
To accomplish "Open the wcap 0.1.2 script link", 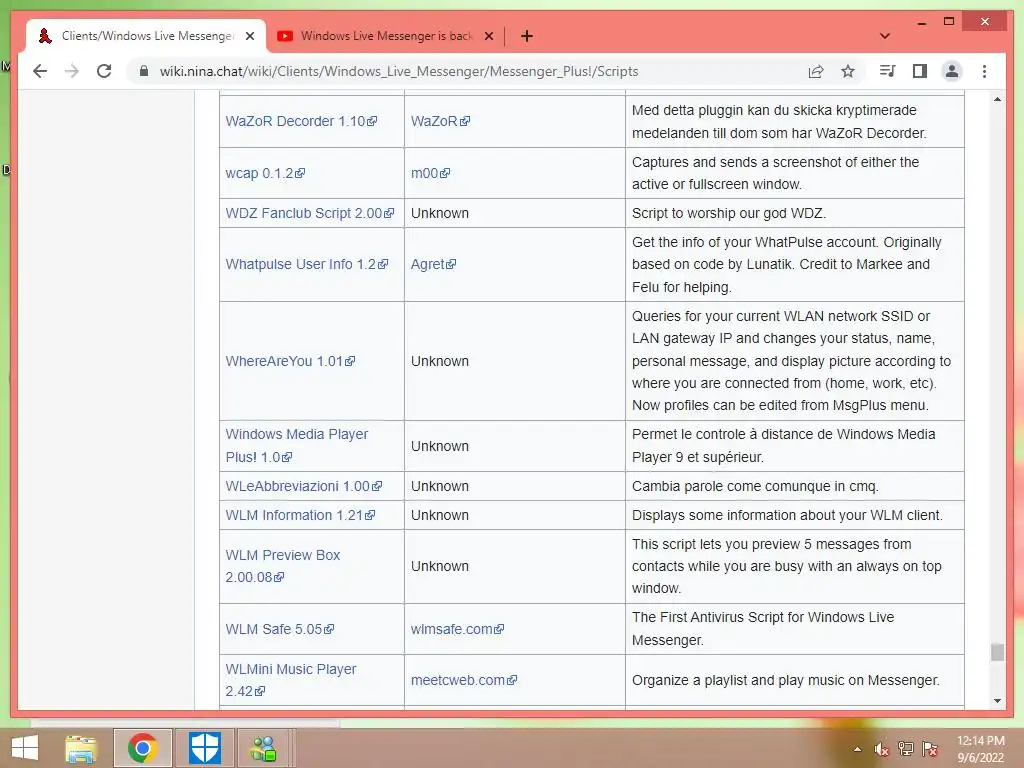I will tap(265, 173).
